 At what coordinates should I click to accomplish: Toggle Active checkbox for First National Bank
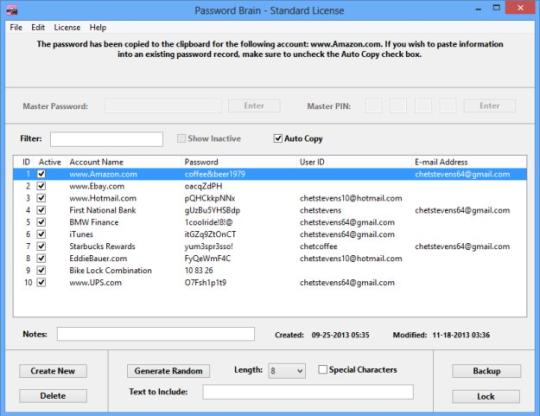[x=41, y=210]
